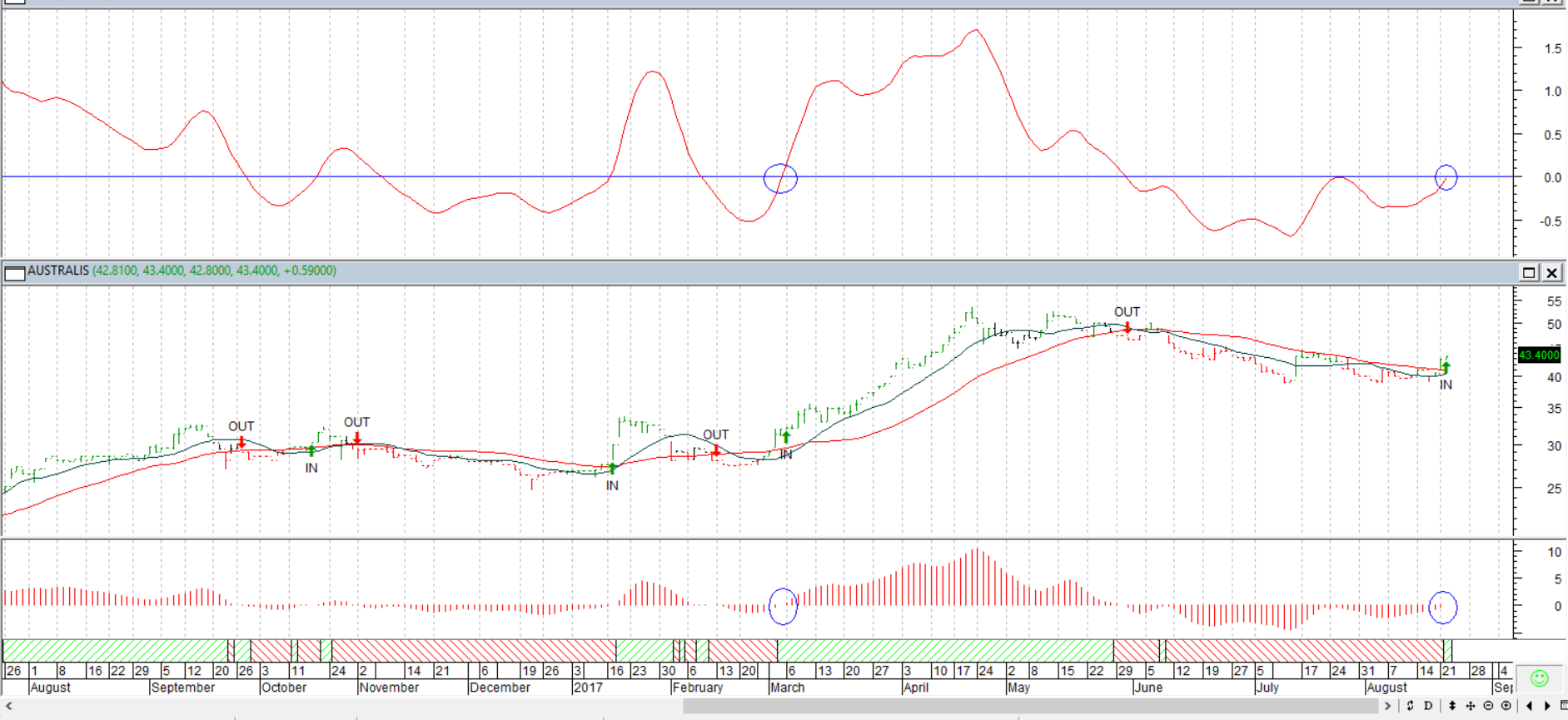
Task: Click the 'December' label on date axis
Action: [x=500, y=688]
